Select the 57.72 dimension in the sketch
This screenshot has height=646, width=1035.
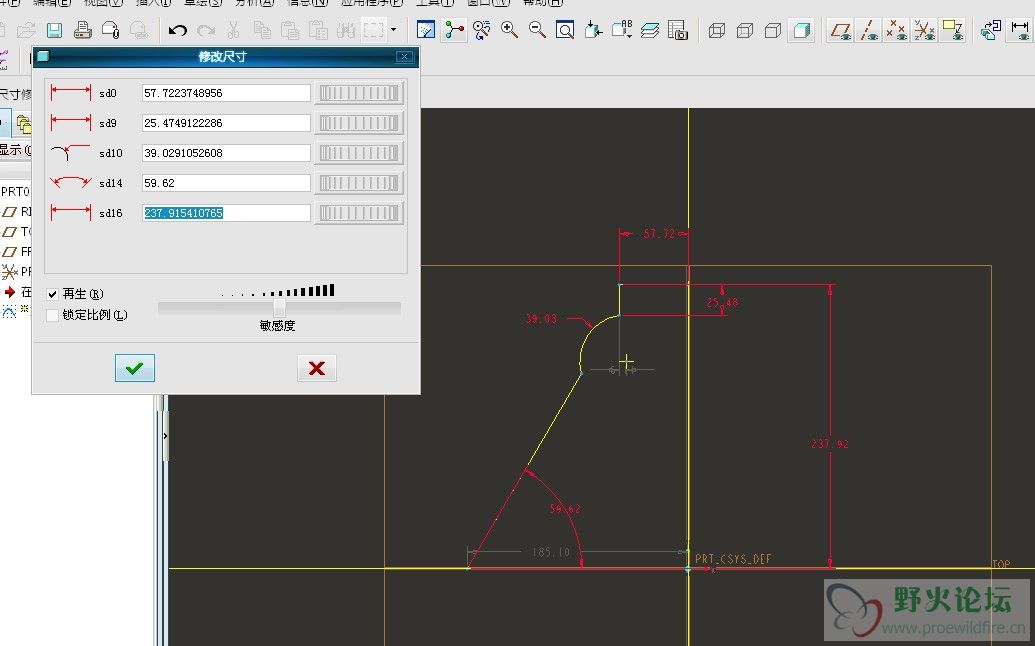(659, 234)
